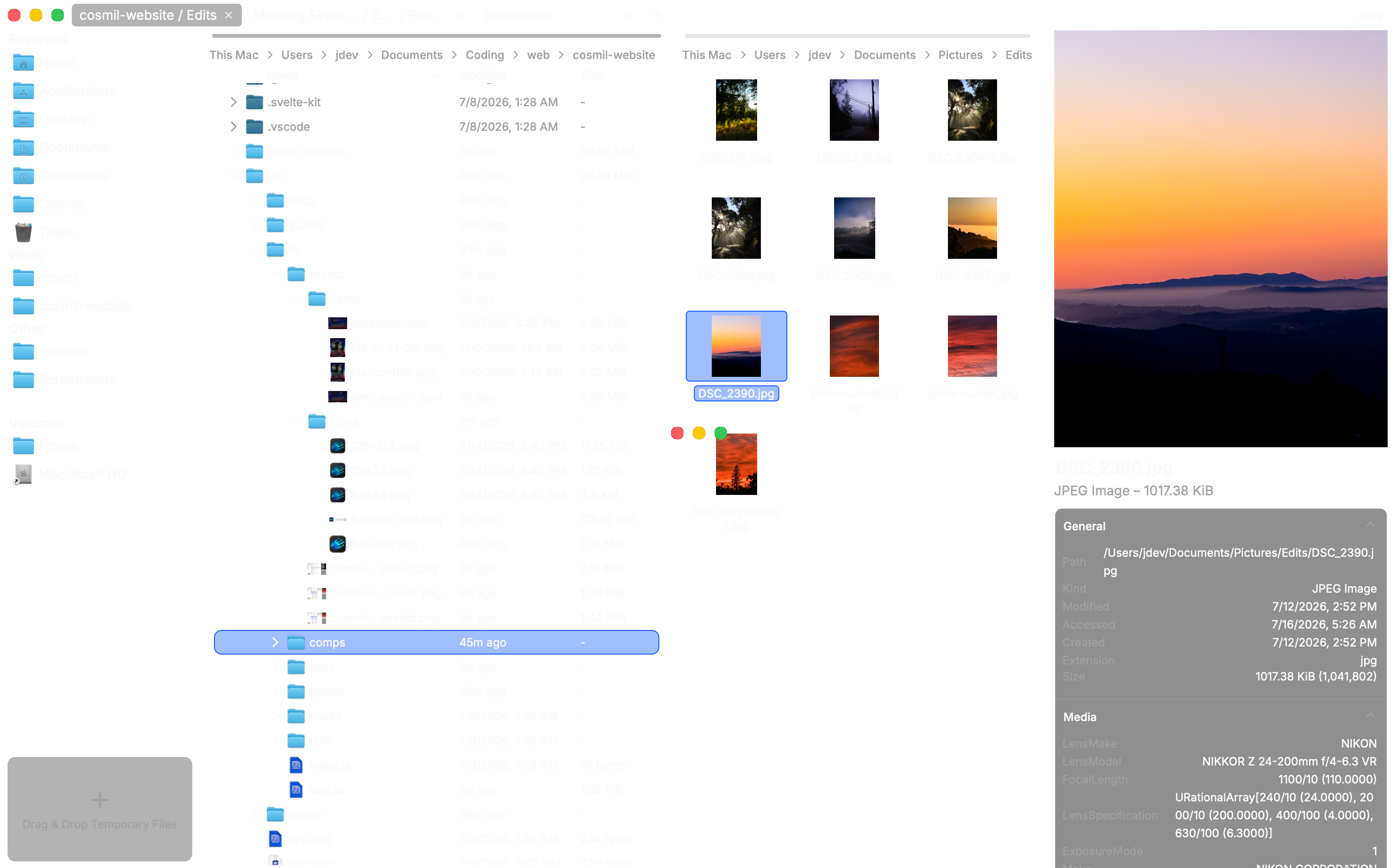The width and height of the screenshot is (1399, 868).
Task: Select the DSC_2275.jpg thumbnail
Action: point(854,110)
